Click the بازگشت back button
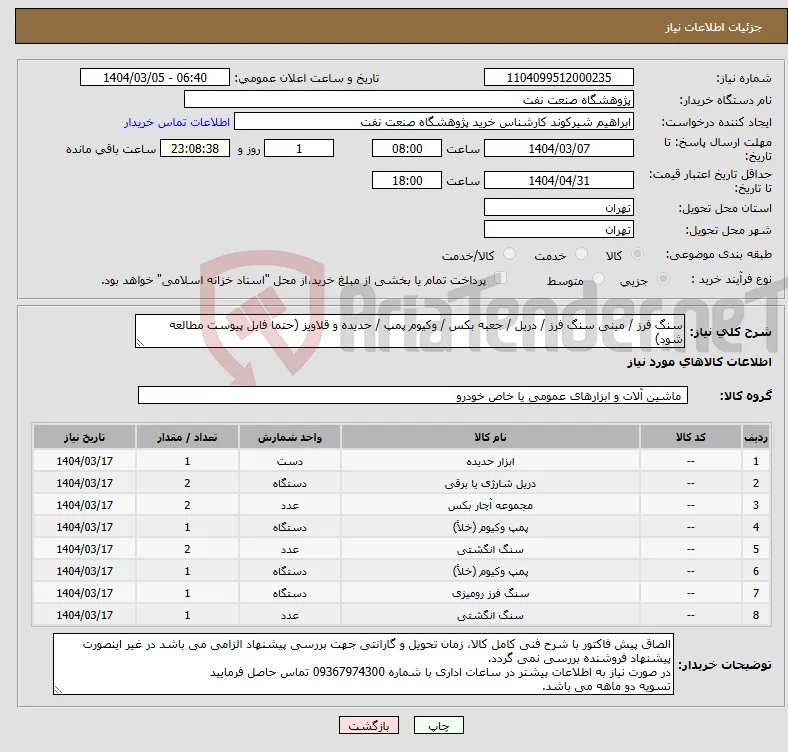788x752 pixels. (369, 725)
